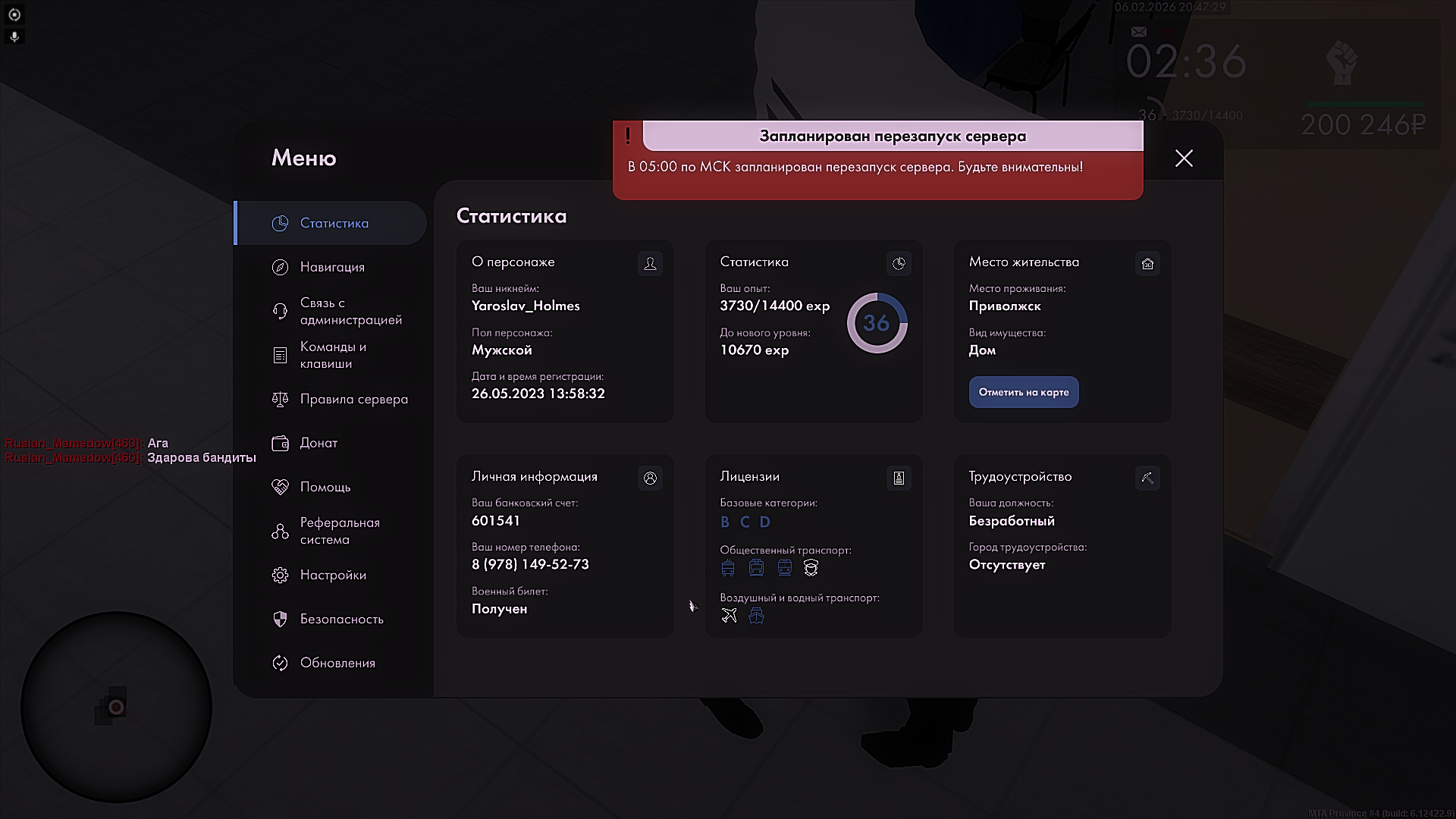Click the microphone icon in top-left corner

pyautogui.click(x=14, y=36)
